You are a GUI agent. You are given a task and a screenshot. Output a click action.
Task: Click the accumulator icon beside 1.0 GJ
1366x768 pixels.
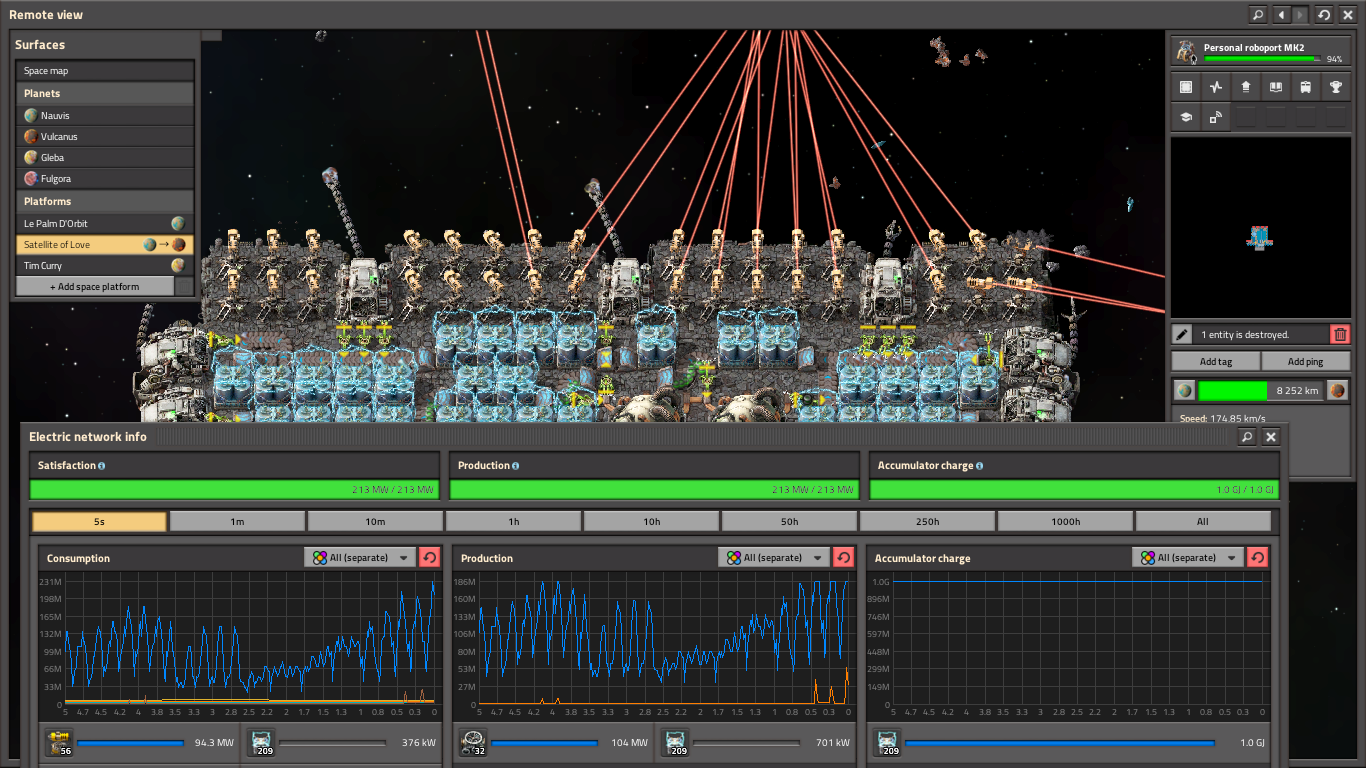tap(887, 742)
